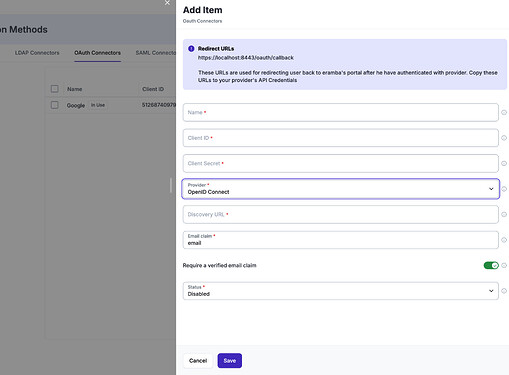Image resolution: width=509 pixels, height=375 pixels.
Task: Cancel adding the item
Action: tap(198, 361)
